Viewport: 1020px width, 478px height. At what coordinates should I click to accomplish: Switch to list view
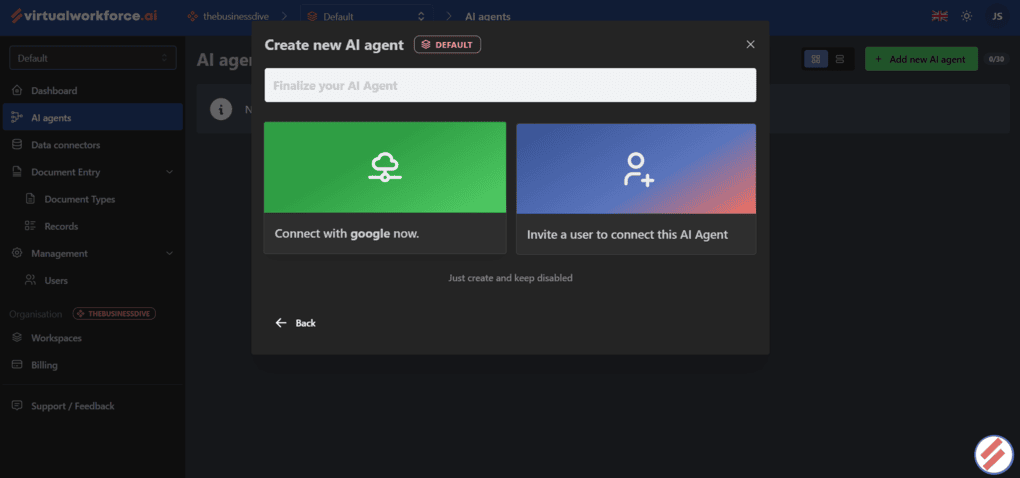tap(840, 59)
